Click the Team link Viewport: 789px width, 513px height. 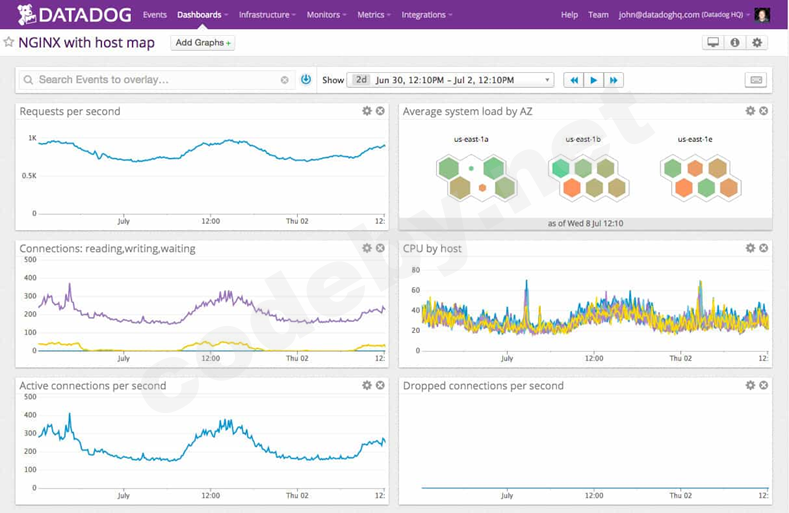[598, 15]
